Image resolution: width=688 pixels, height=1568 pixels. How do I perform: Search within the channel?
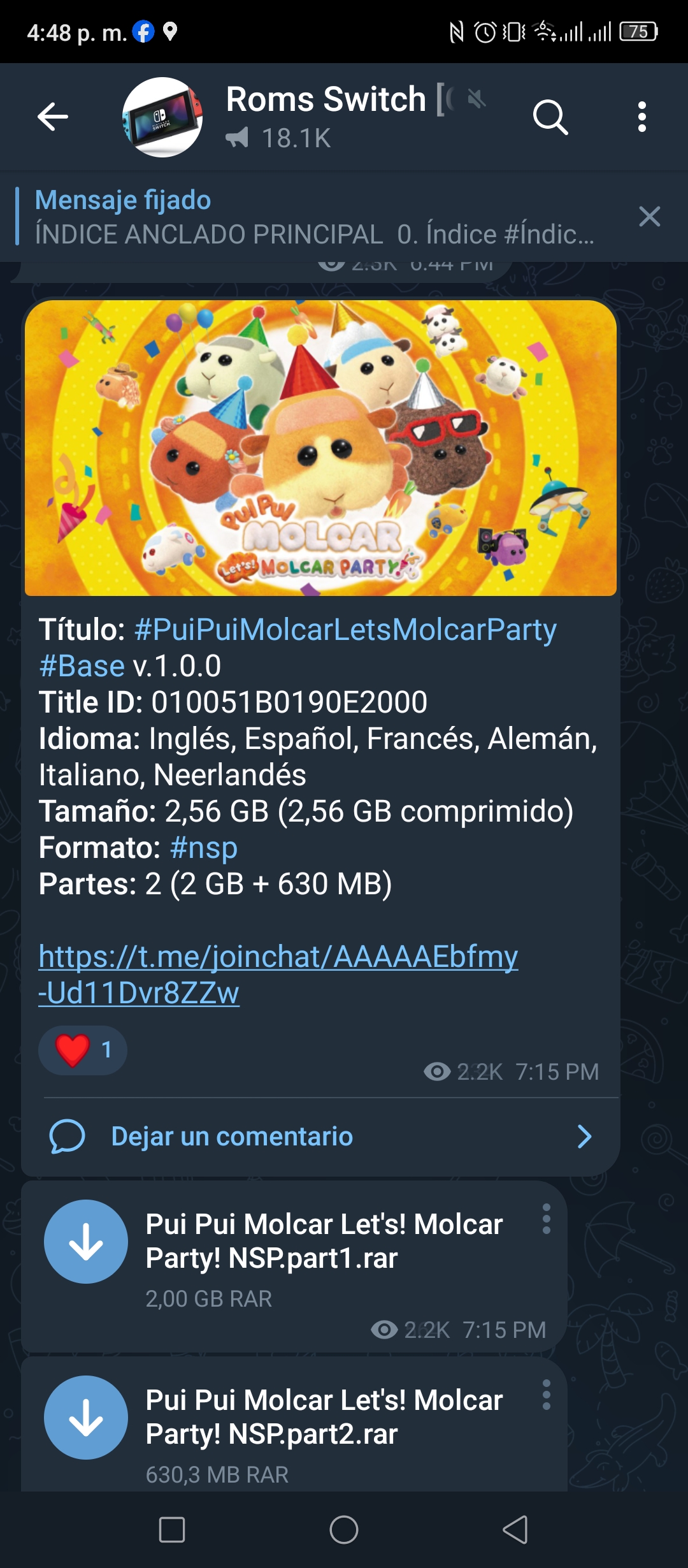550,117
